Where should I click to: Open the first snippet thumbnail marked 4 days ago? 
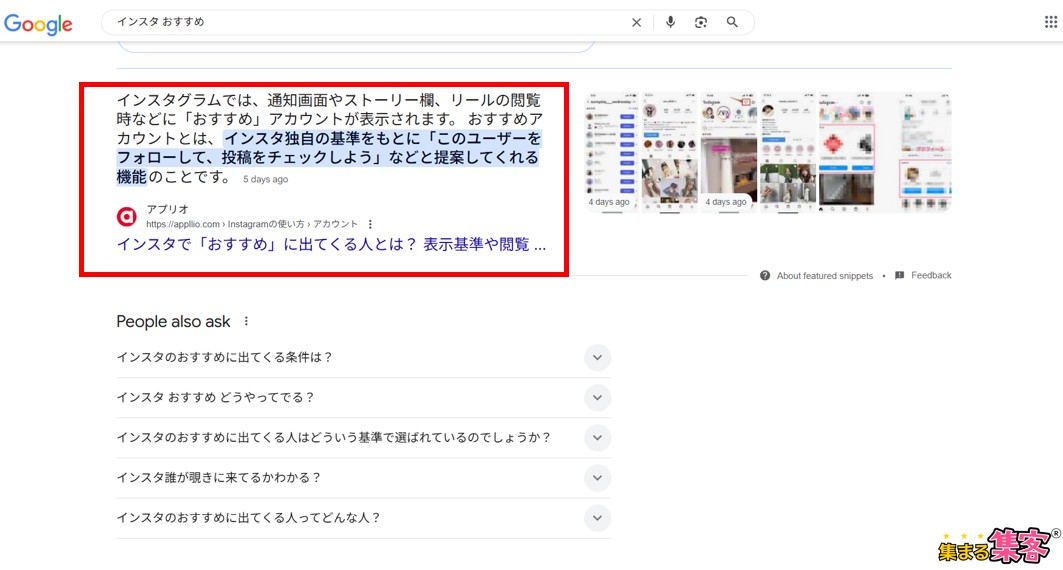coord(611,152)
